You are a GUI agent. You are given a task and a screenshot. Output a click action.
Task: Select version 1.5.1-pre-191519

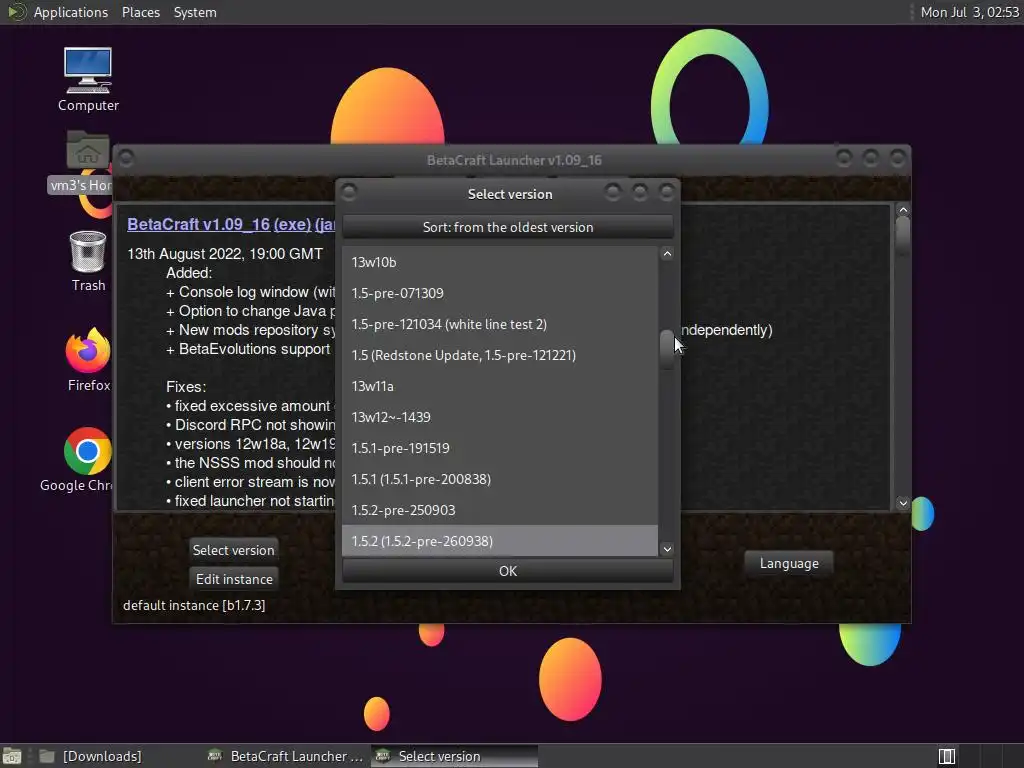click(x=500, y=448)
